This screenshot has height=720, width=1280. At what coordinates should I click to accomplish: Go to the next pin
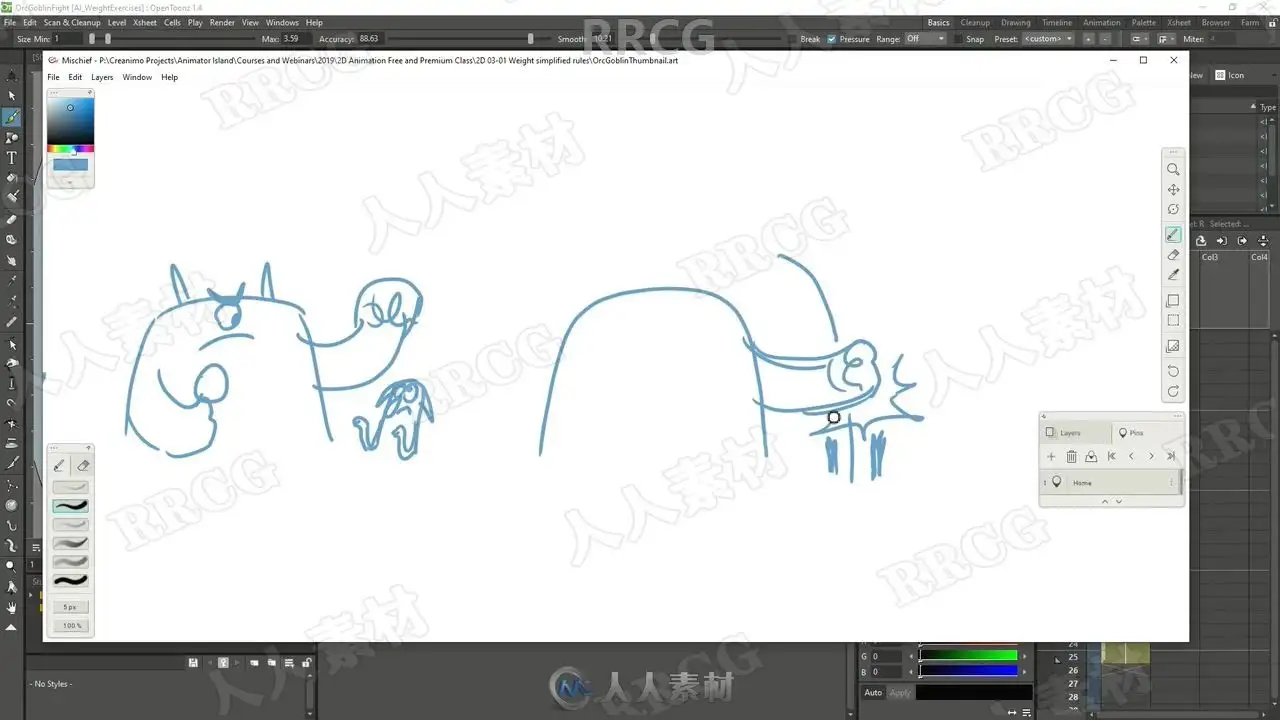(x=1151, y=456)
